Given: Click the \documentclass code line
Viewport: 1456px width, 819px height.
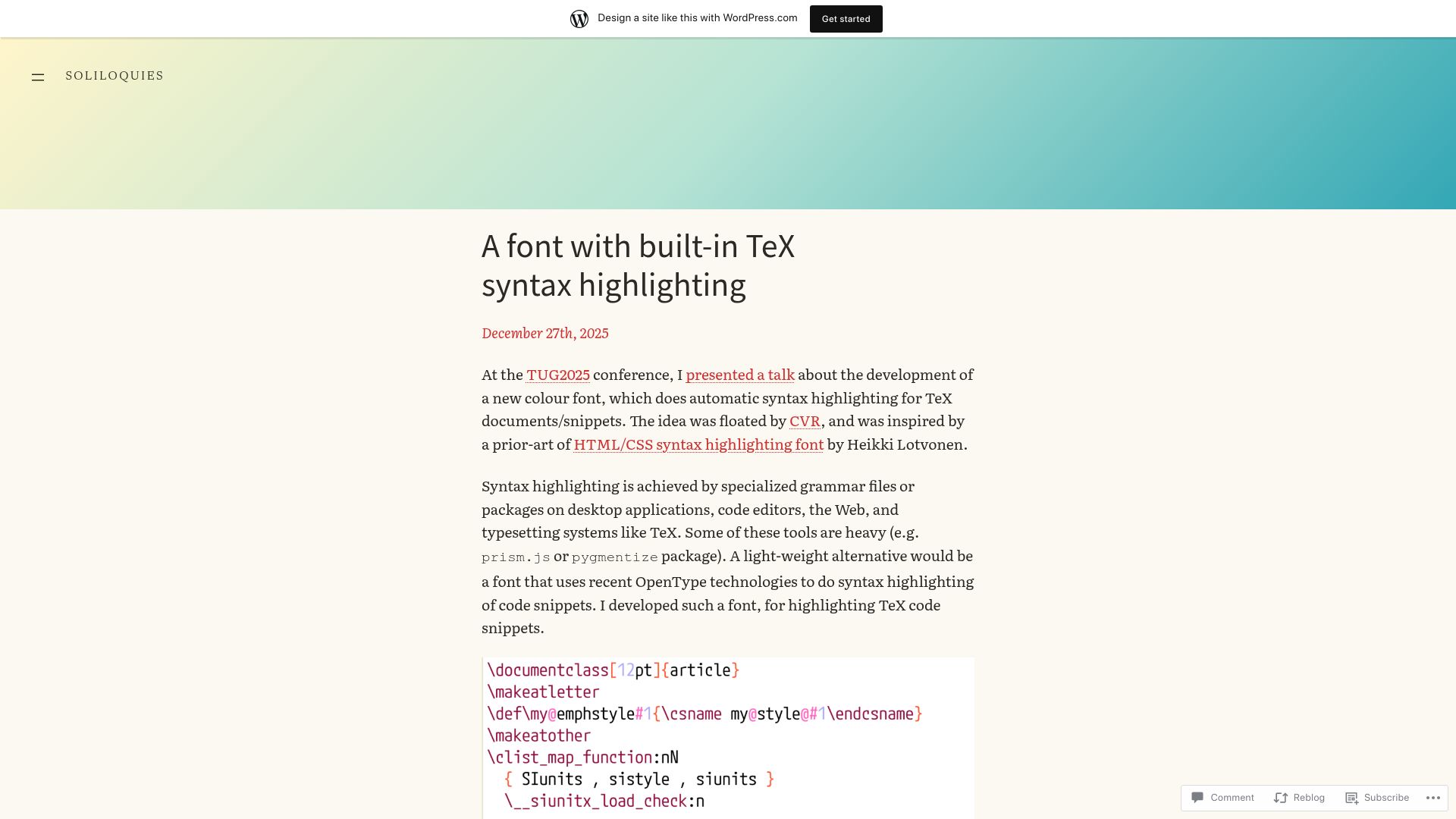Looking at the screenshot, I should [x=613, y=670].
